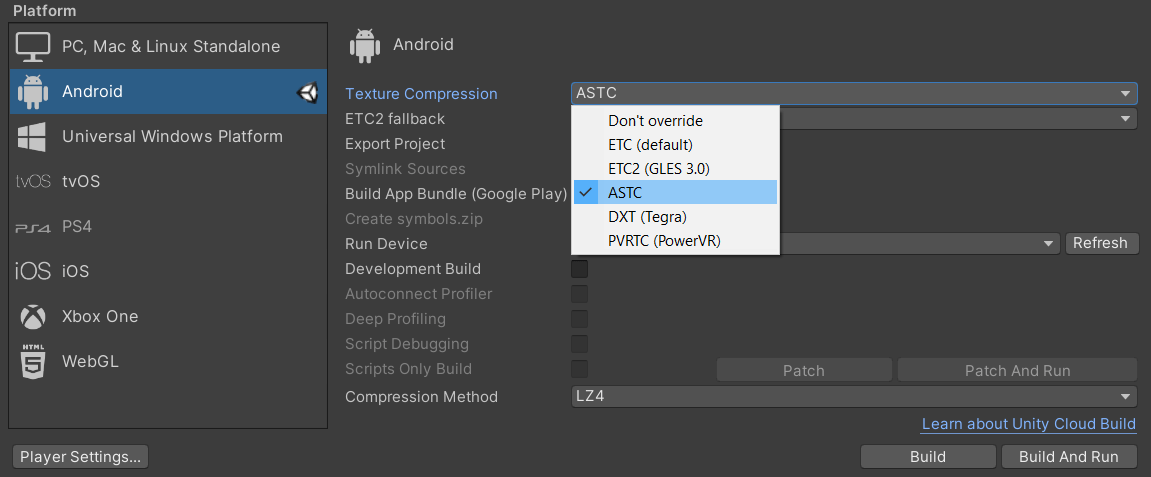Open Player Settings
This screenshot has height=477, width=1151.
(81, 456)
